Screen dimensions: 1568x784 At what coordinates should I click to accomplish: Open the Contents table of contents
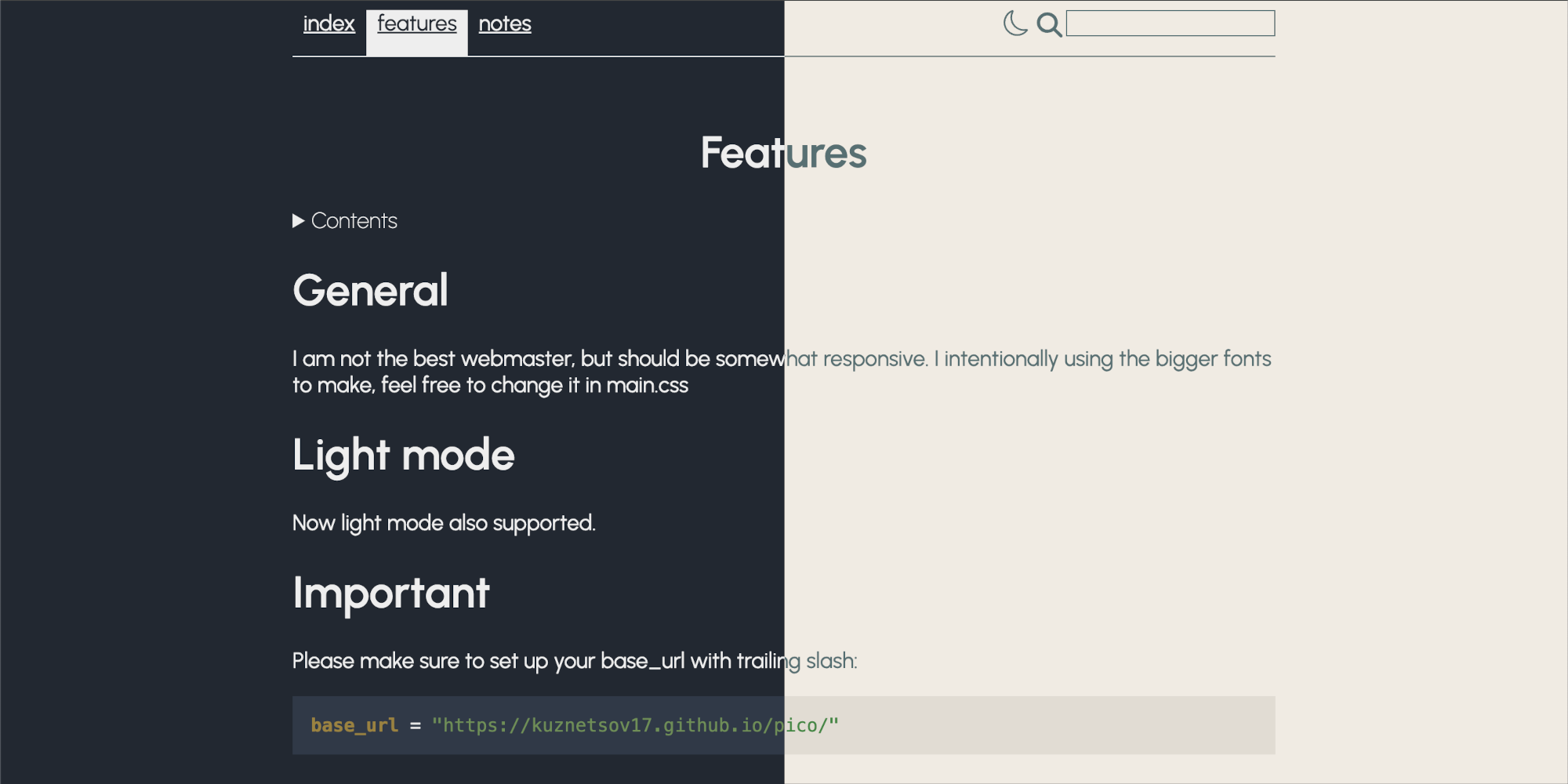354,221
